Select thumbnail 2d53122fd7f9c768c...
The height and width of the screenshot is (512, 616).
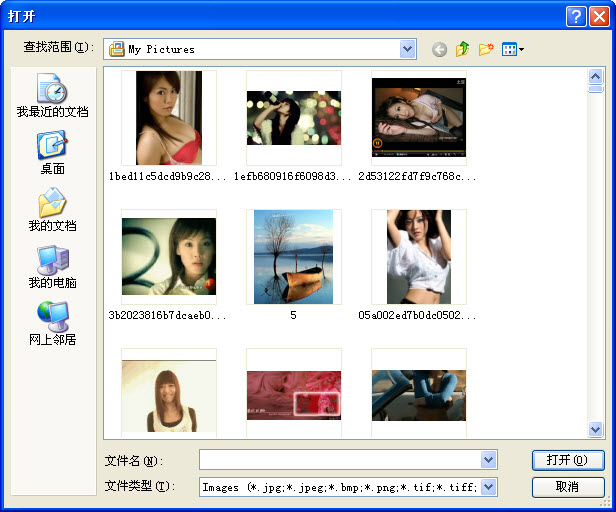click(419, 118)
